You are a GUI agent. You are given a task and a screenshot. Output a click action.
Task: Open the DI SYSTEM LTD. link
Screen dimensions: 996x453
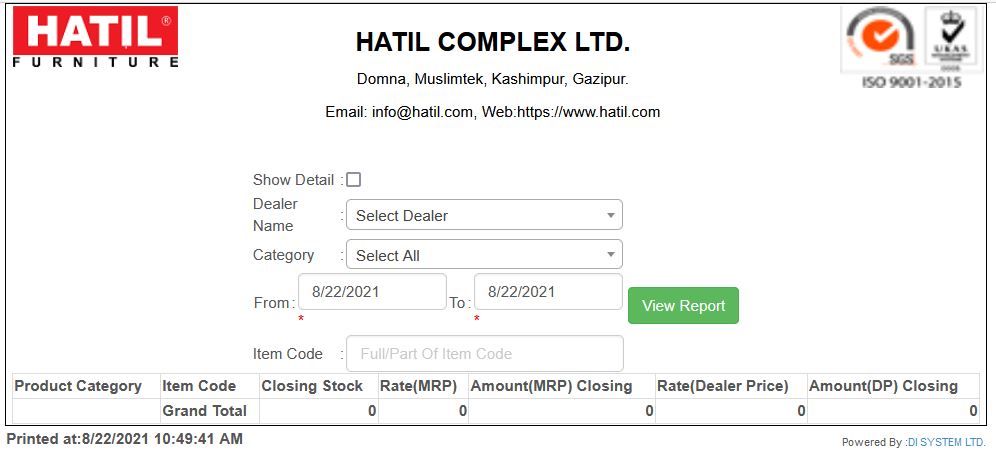pyautogui.click(x=947, y=442)
